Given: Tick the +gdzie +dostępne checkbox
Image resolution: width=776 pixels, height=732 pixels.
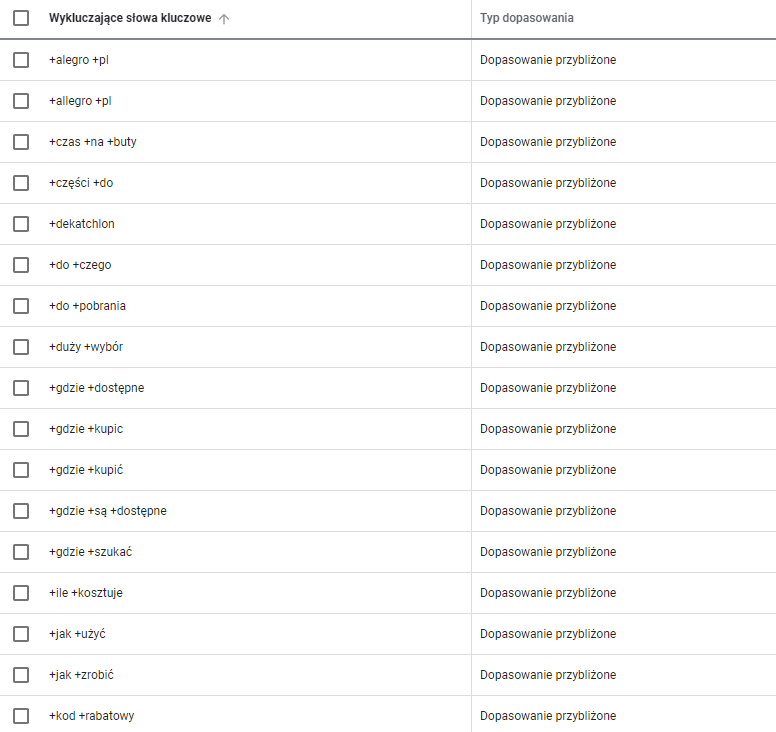Looking at the screenshot, I should pyautogui.click(x=21, y=388).
